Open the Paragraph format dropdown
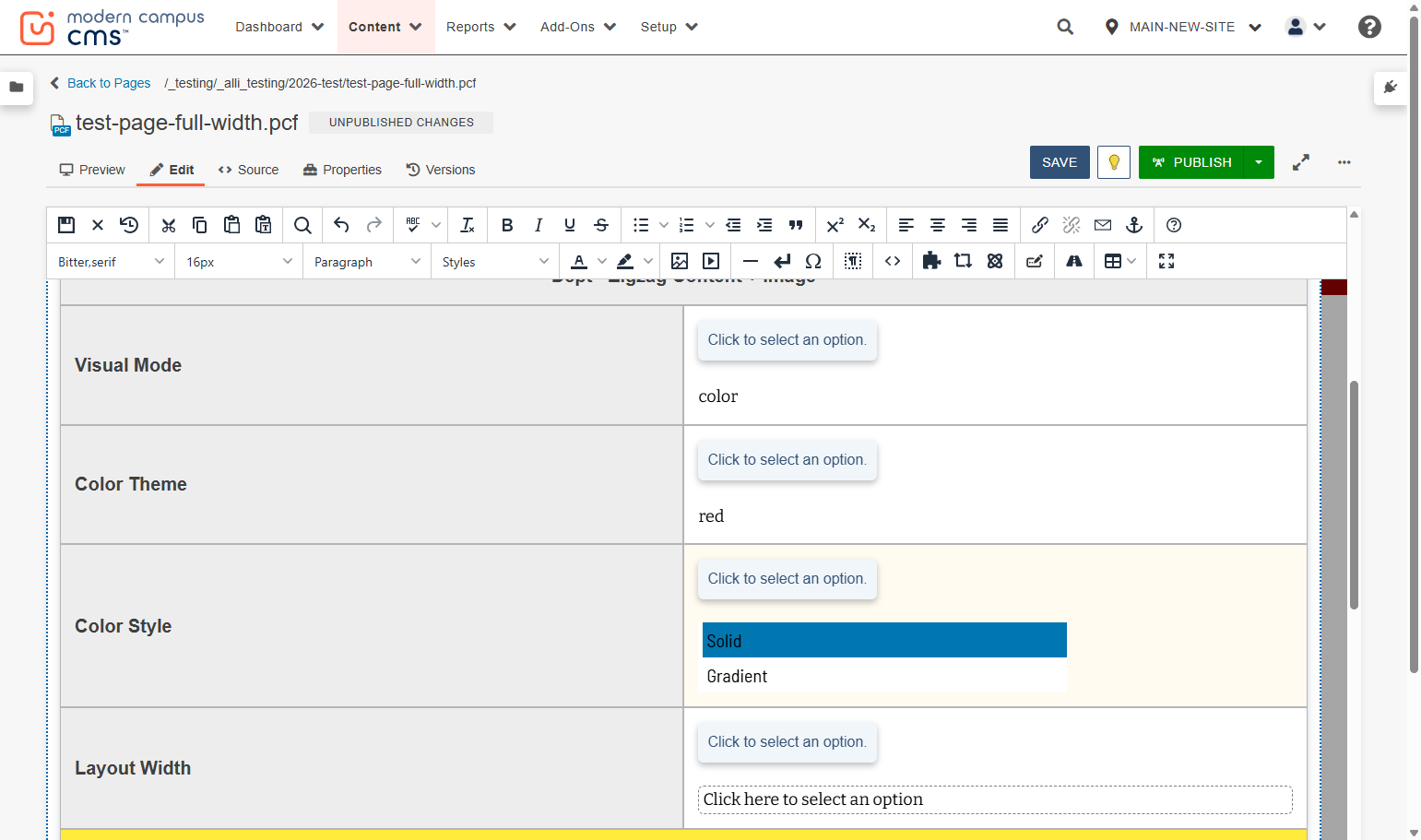1421x840 pixels. [x=367, y=262]
